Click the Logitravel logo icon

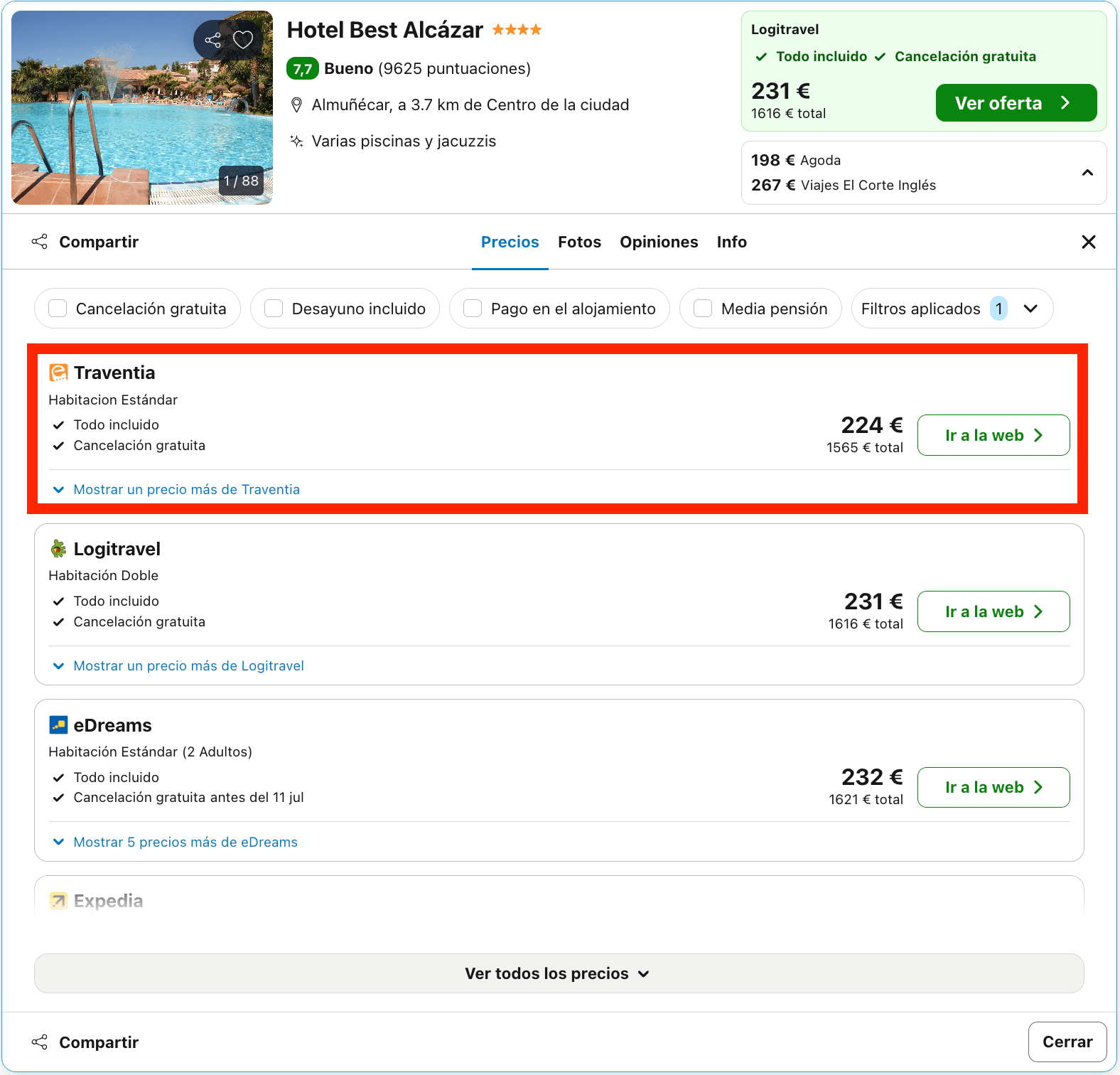(x=58, y=549)
